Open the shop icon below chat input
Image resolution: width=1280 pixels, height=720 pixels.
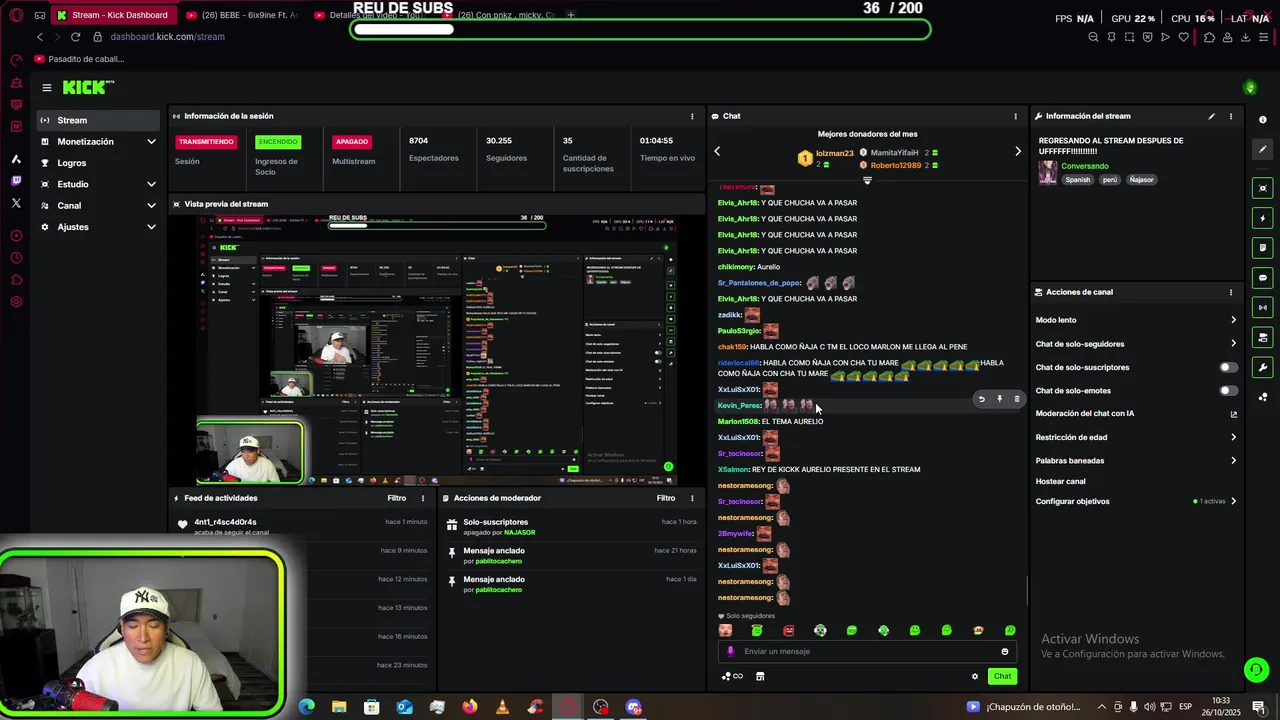760,676
